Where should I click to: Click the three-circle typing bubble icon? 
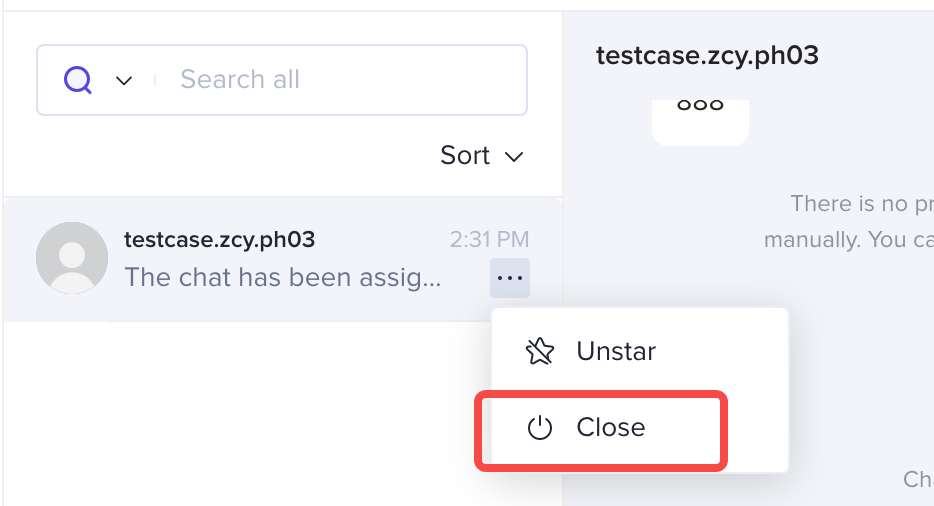click(x=700, y=107)
